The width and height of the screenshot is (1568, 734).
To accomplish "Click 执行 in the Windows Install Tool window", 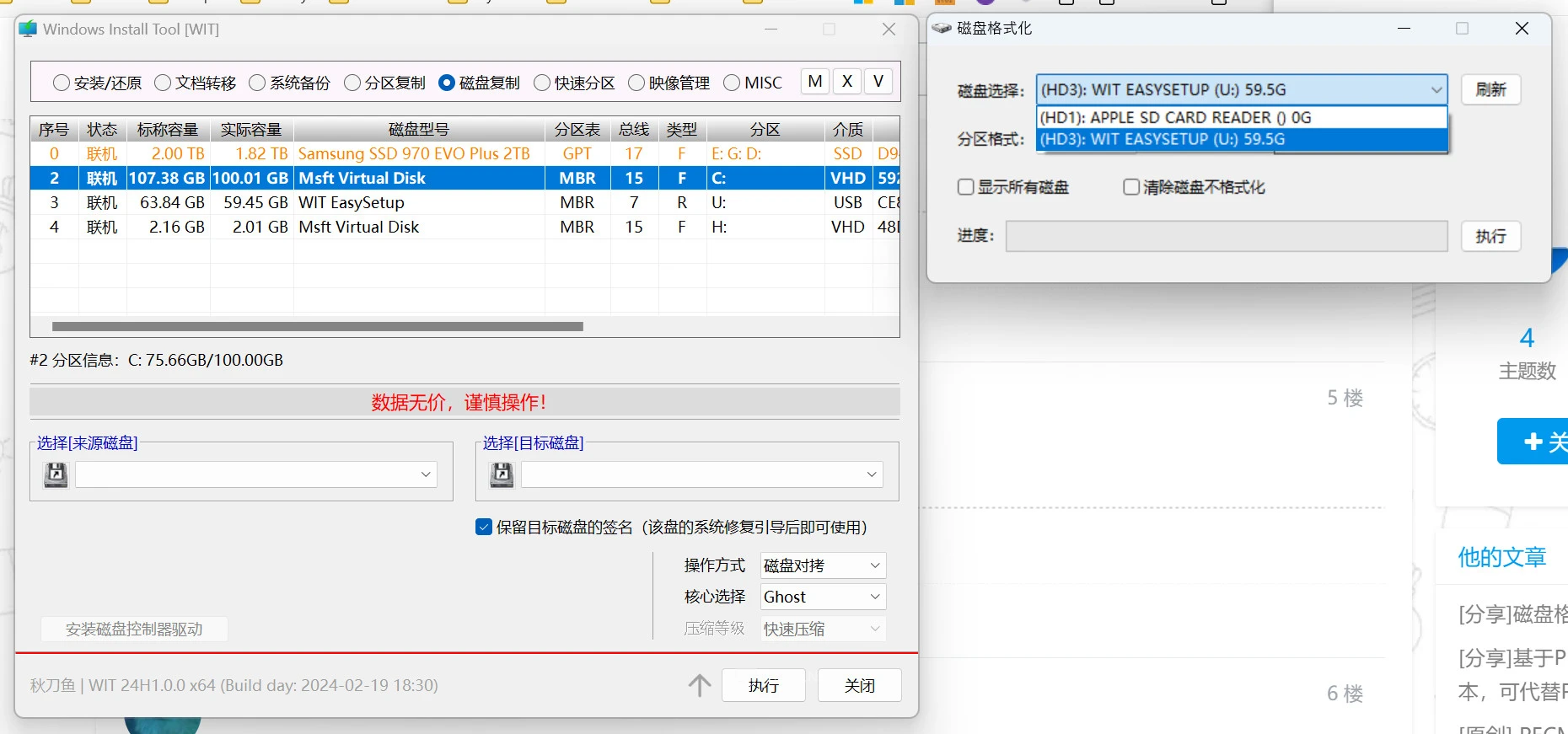I will pyautogui.click(x=764, y=685).
